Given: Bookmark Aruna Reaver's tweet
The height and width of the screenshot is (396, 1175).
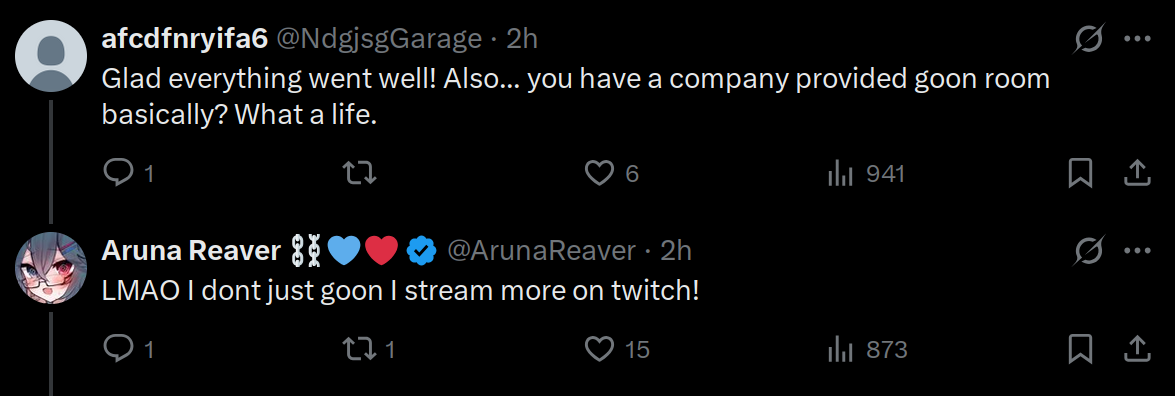Looking at the screenshot, I should [x=1080, y=349].
